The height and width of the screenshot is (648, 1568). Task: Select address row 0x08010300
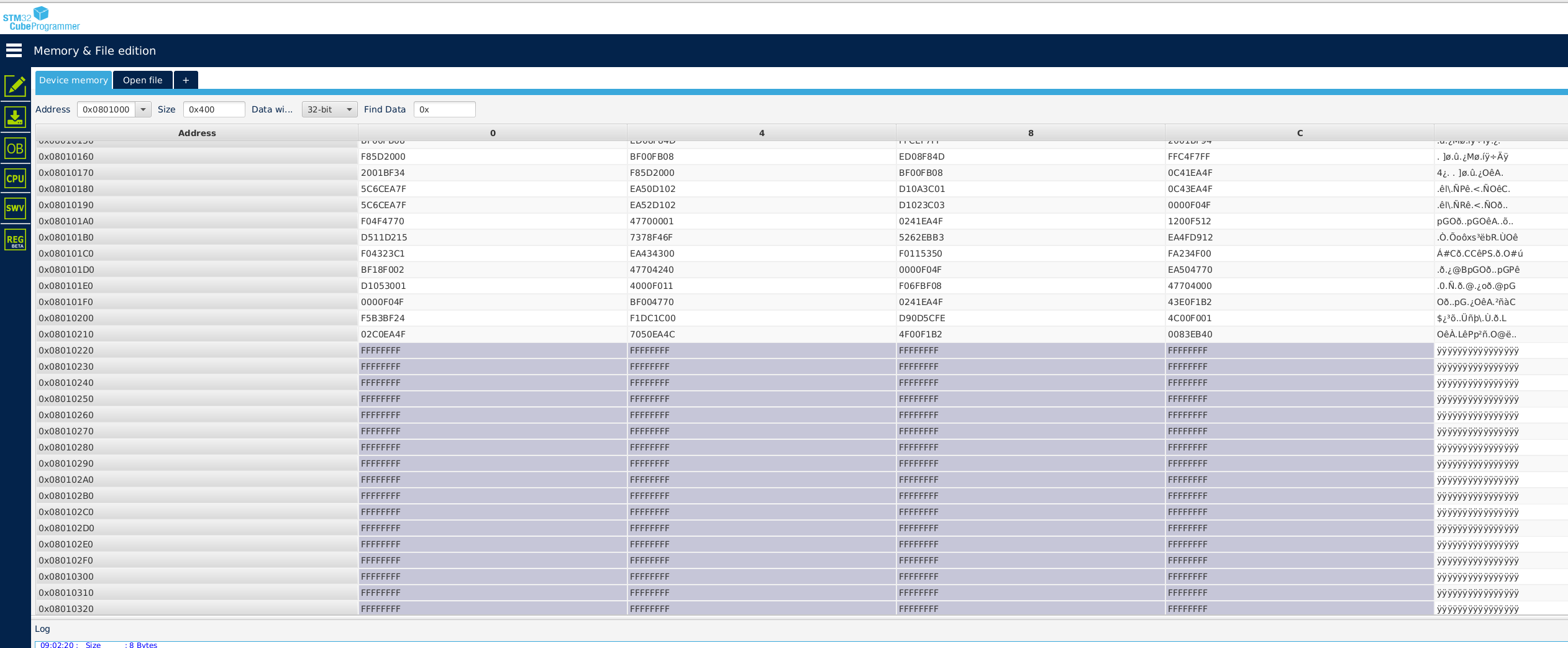pyautogui.click(x=197, y=577)
